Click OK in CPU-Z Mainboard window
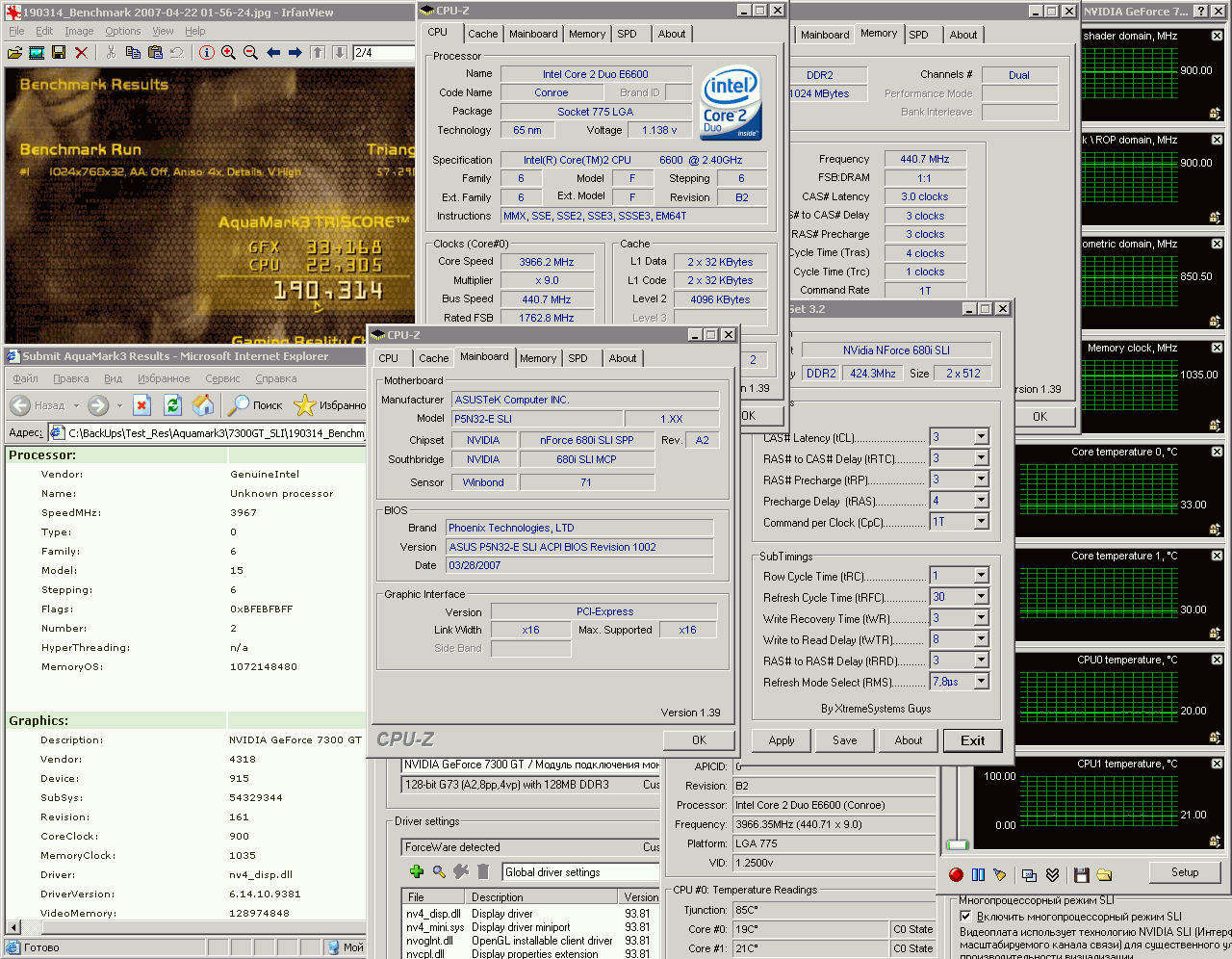The image size is (1232, 959). (699, 740)
